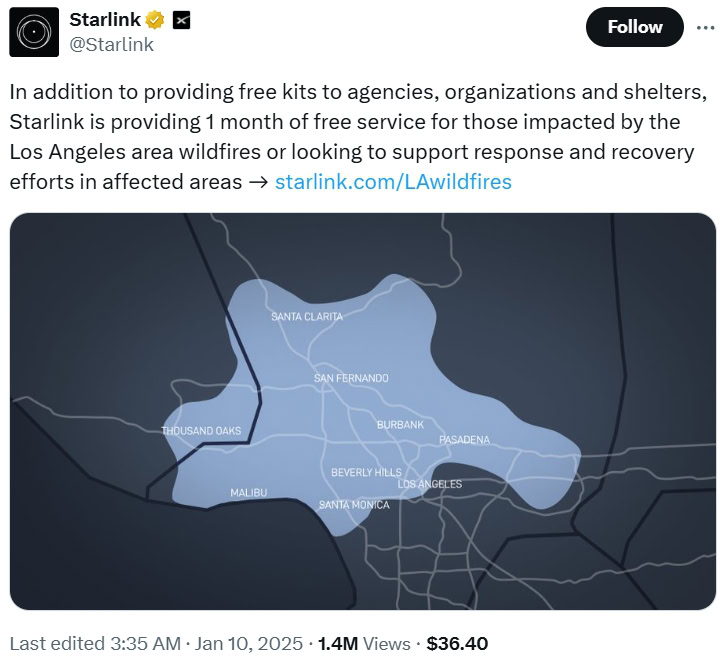Image resolution: width=725 pixels, height=662 pixels.
Task: Click the Santa Clarita label on map
Action: [307, 317]
